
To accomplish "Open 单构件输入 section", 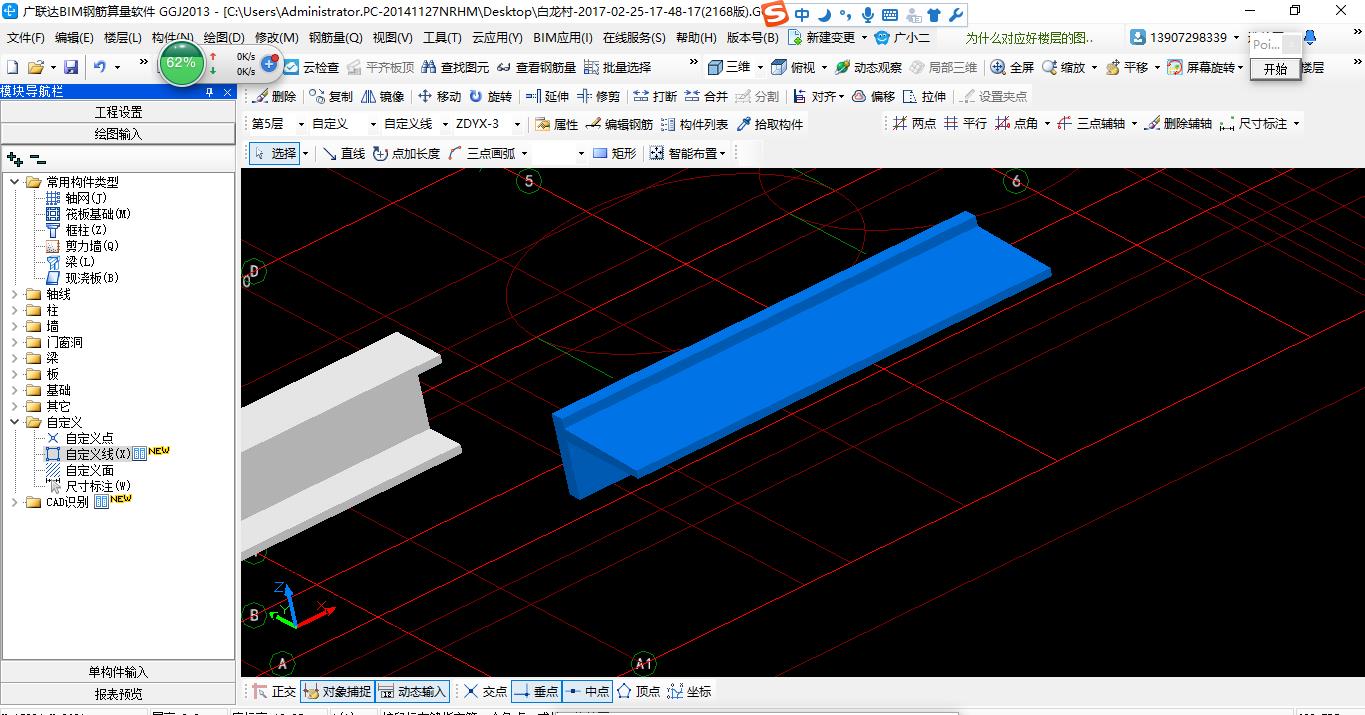I will [x=118, y=672].
